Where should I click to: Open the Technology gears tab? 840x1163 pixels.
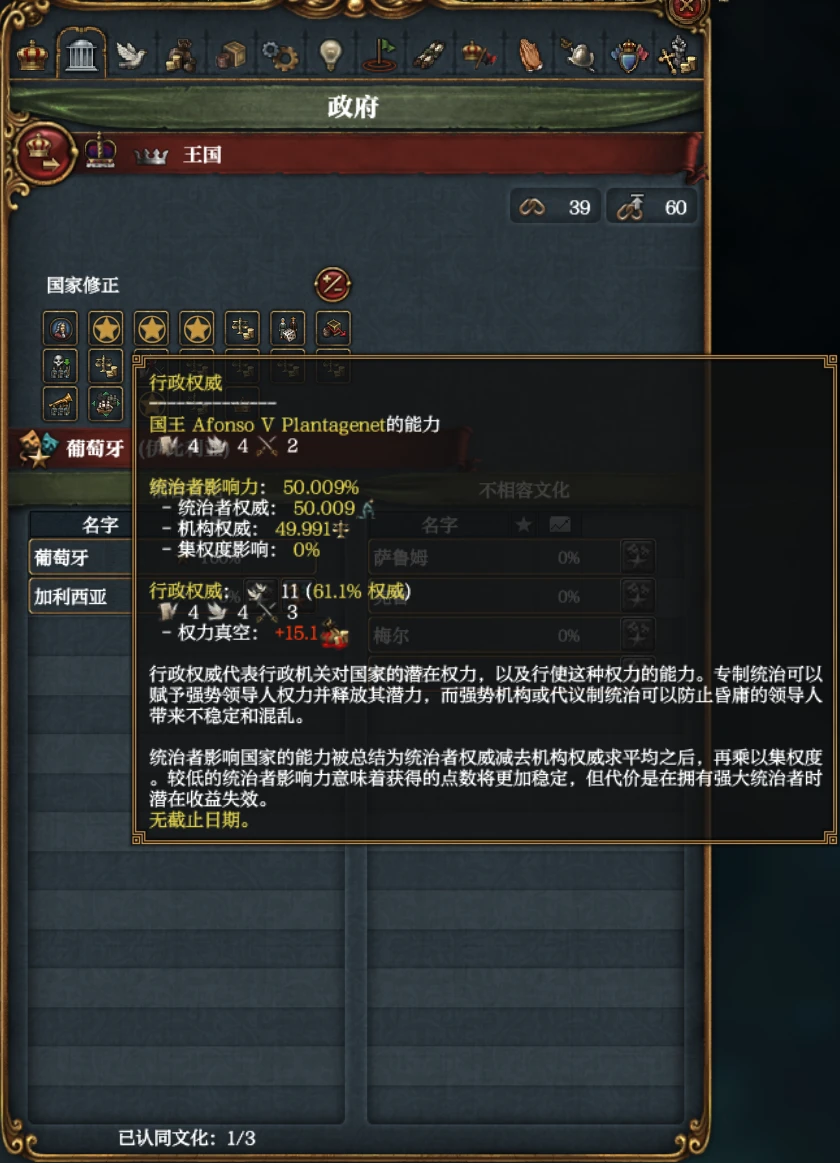point(281,56)
